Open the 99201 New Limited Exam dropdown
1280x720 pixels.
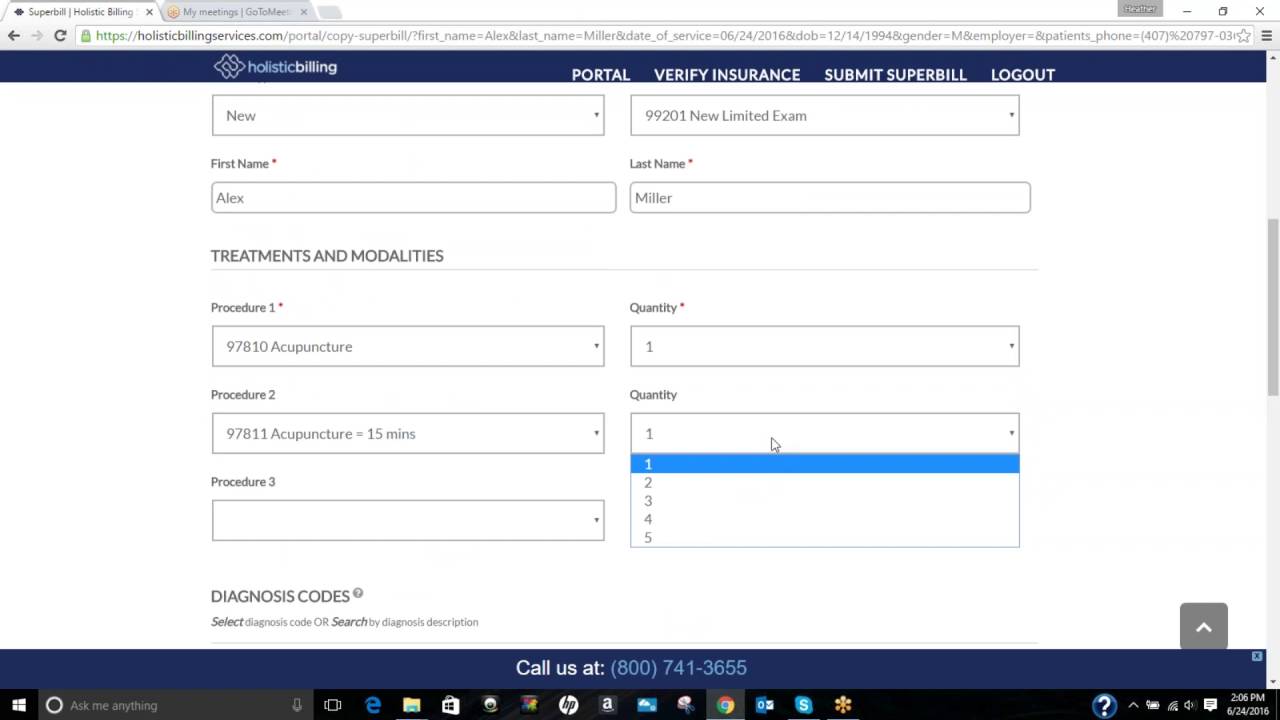825,115
